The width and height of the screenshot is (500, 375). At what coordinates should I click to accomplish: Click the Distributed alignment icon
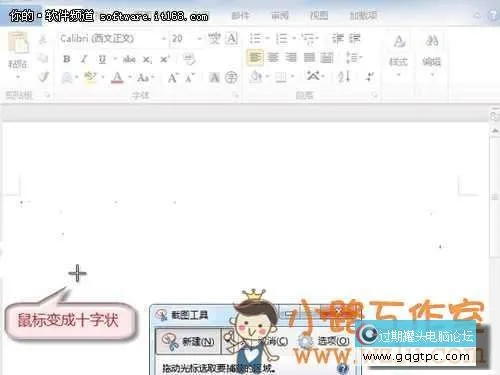(327, 58)
